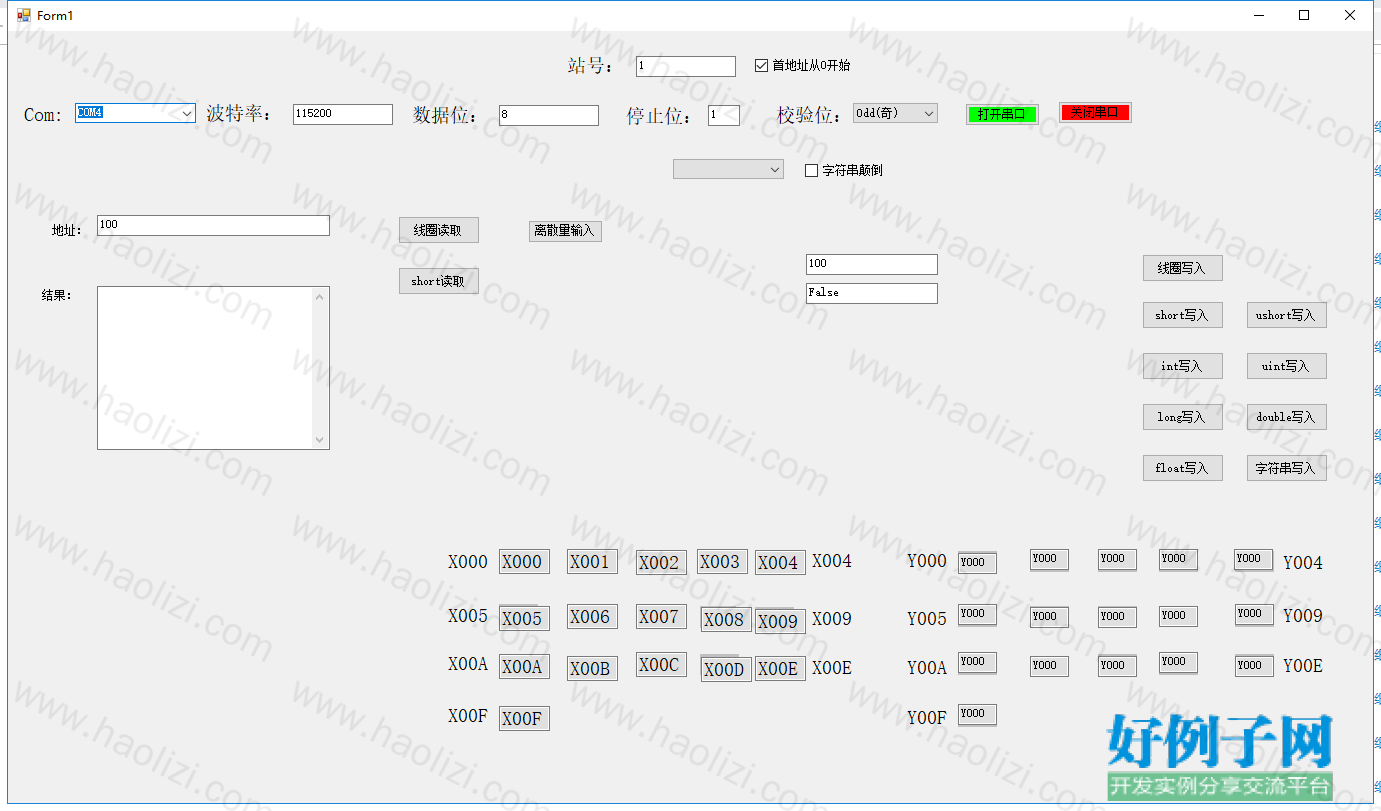The height and width of the screenshot is (811, 1381).
Task: Focus the 地址 input field
Action: [x=213, y=225]
